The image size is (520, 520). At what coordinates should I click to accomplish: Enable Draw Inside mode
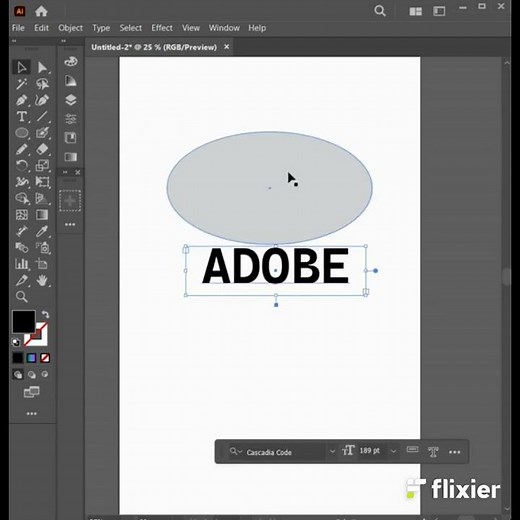tap(45, 374)
